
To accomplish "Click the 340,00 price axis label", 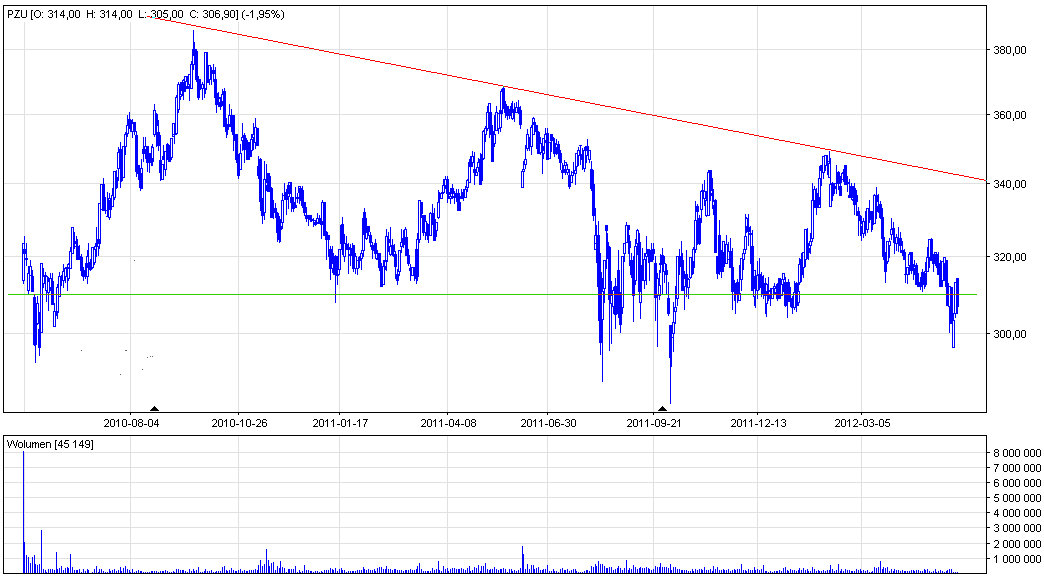I will pyautogui.click(x=1009, y=184).
